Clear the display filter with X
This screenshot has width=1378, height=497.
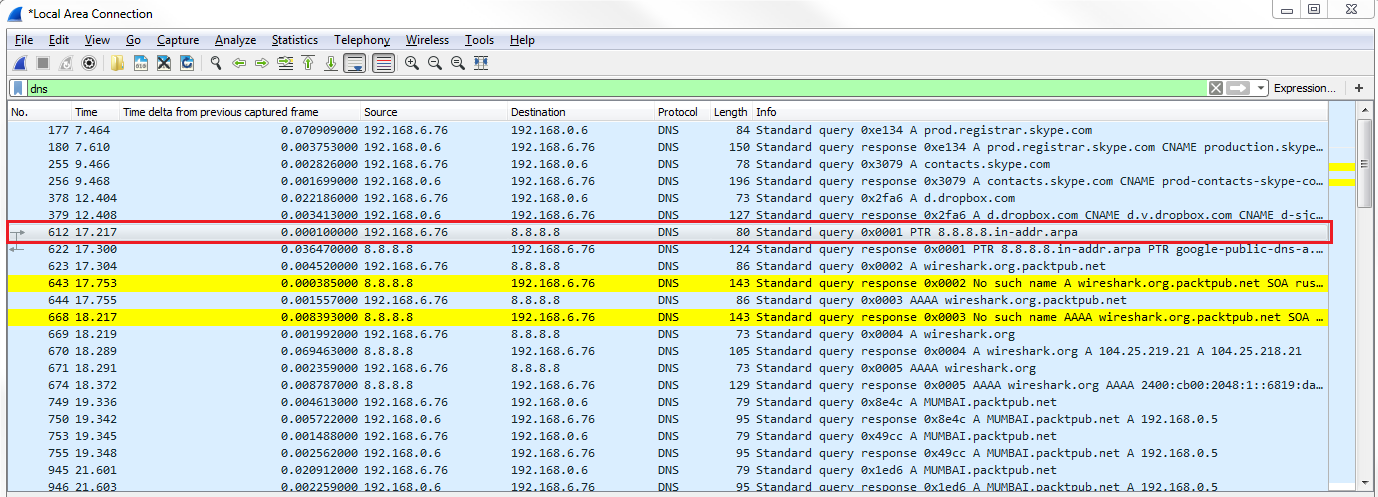(1216, 88)
